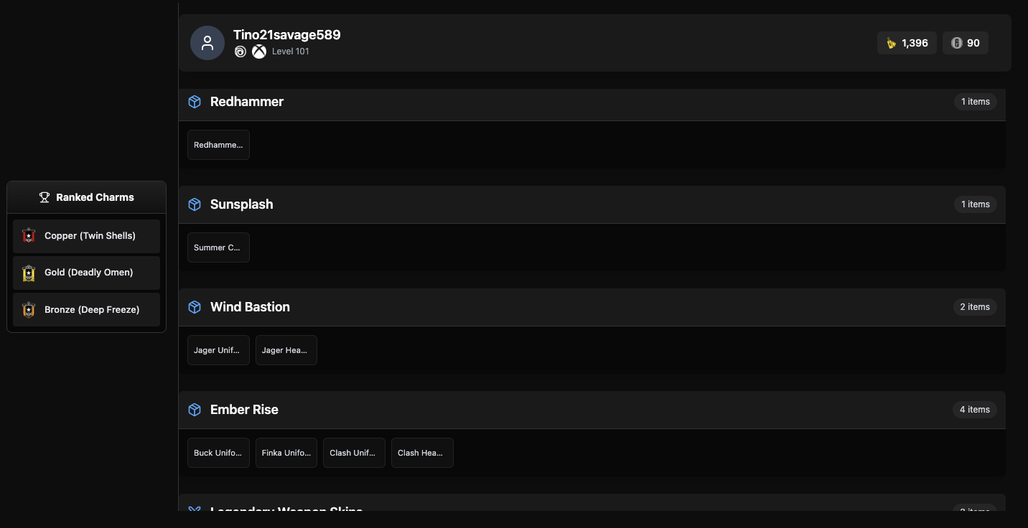Select the Copper (Twin Shells) charm
1028x528 pixels.
87,236
